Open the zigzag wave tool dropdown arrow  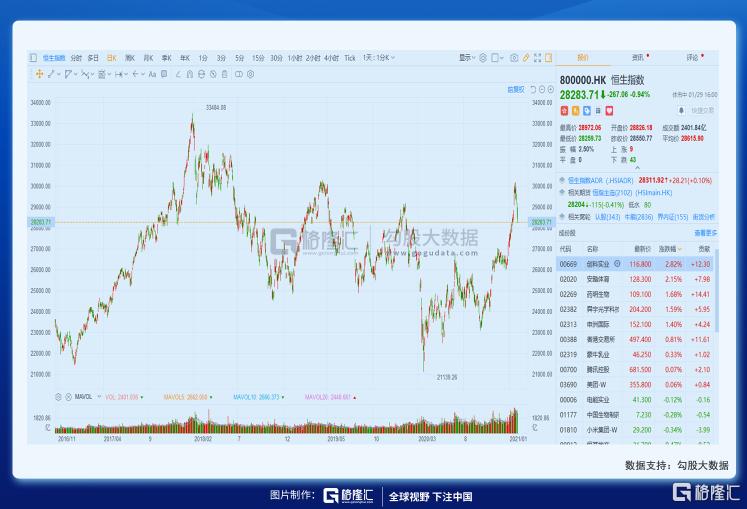(x=92, y=74)
